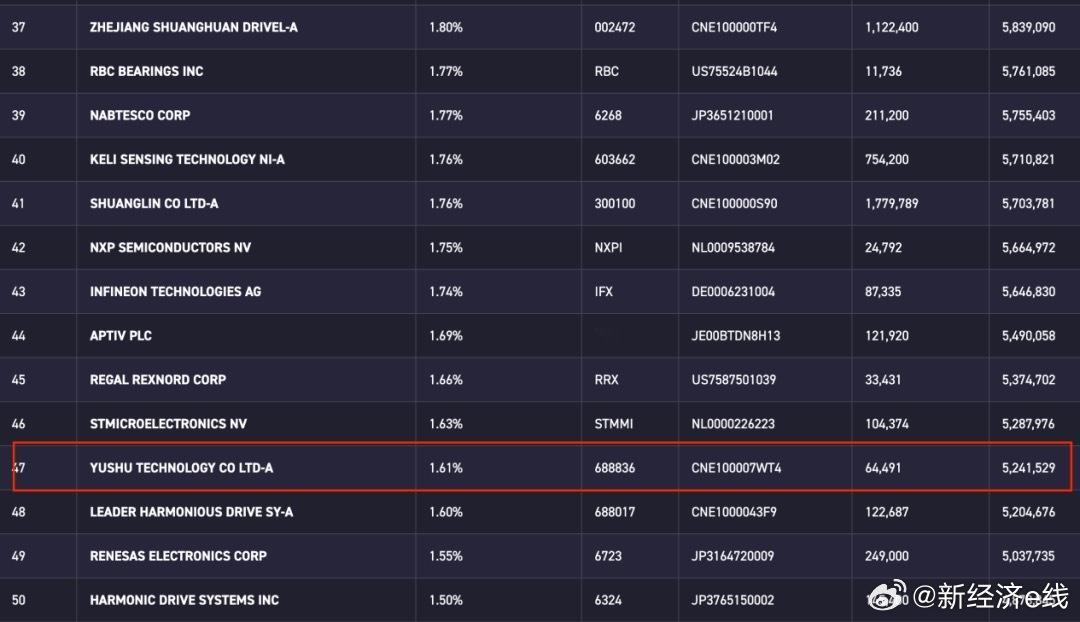The width and height of the screenshot is (1080, 622).
Task: Select HARMONIC DRIVE SYSTEMS INC row
Action: coord(540,600)
